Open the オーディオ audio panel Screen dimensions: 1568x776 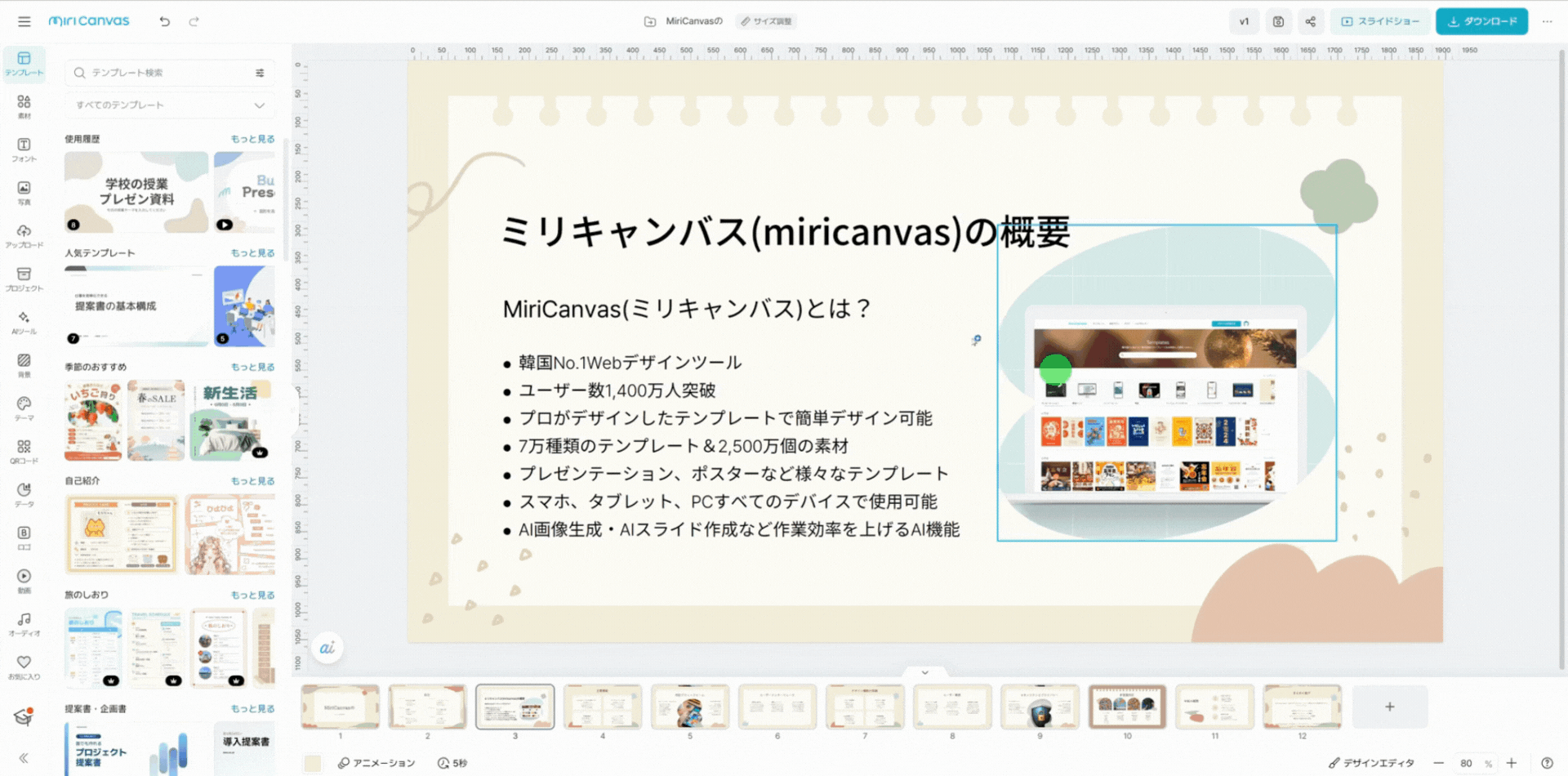click(x=24, y=625)
